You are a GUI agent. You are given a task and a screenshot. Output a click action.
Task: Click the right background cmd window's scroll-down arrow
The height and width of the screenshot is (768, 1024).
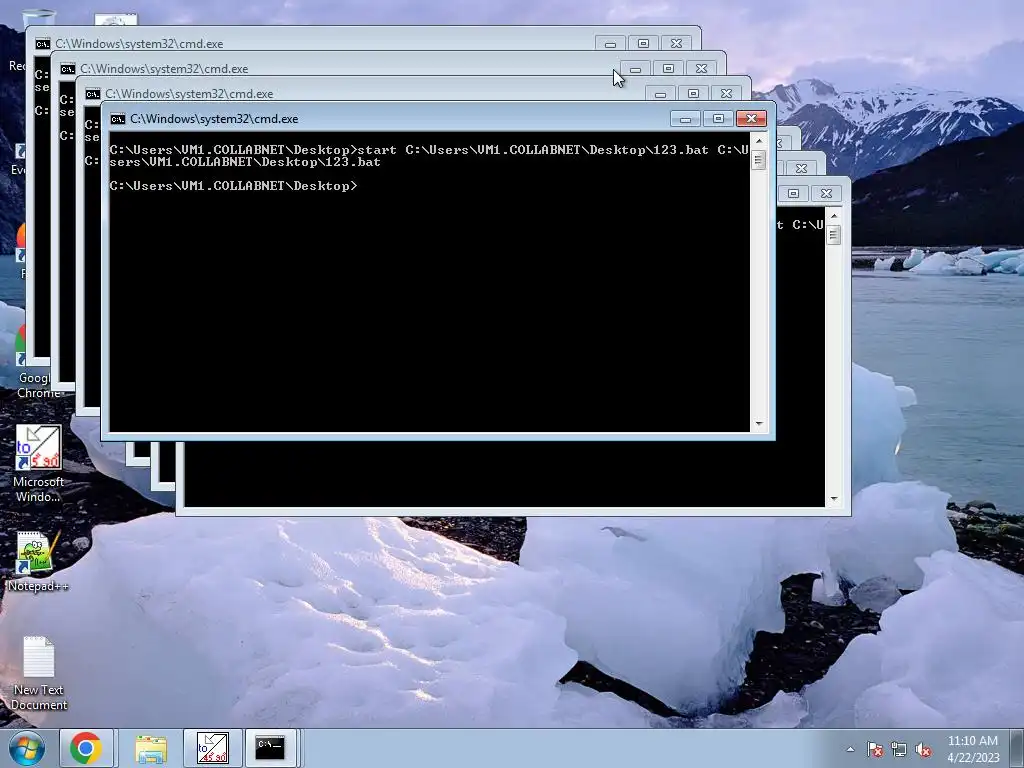tap(833, 499)
